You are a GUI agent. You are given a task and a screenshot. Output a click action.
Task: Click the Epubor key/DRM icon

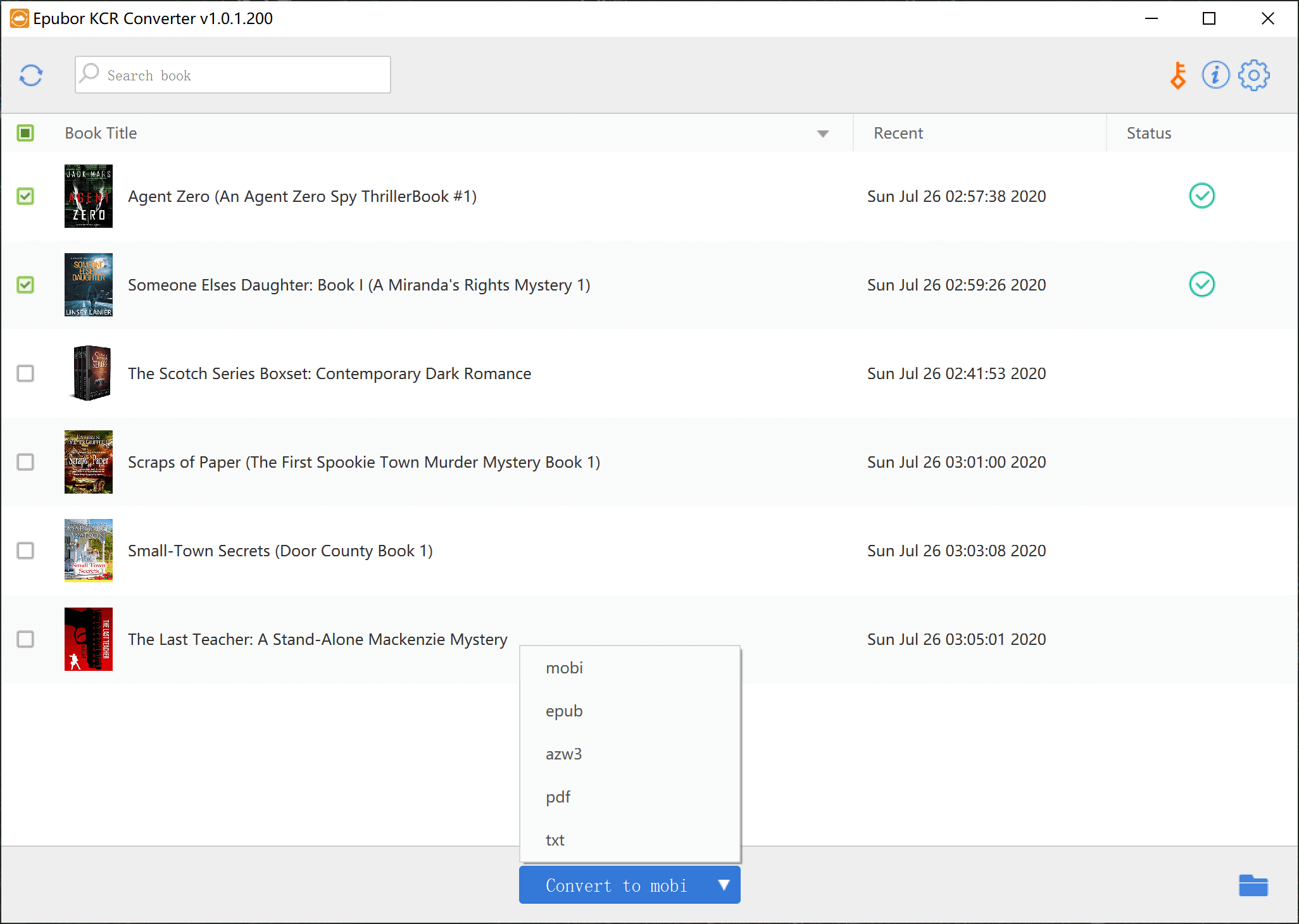(x=1178, y=76)
